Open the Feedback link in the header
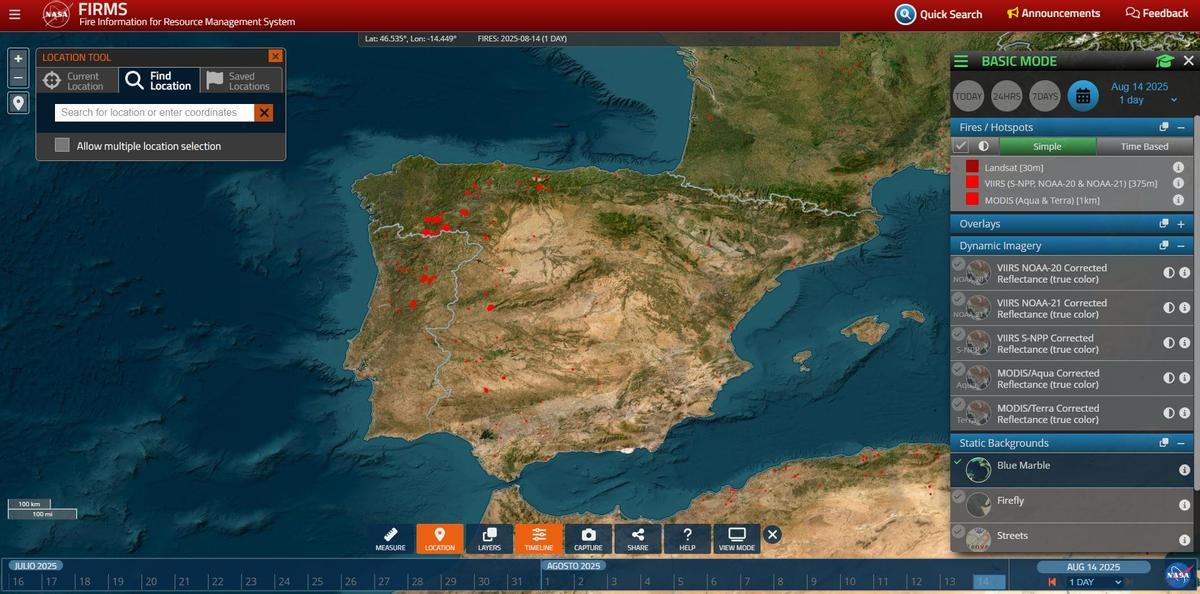 [x=1156, y=12]
